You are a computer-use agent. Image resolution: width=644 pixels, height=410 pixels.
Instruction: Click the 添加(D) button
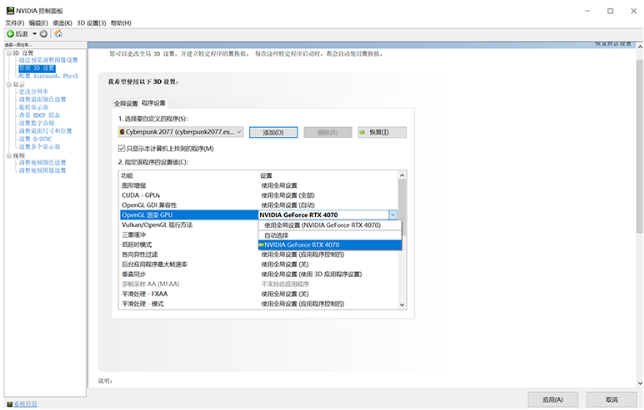pyautogui.click(x=274, y=132)
